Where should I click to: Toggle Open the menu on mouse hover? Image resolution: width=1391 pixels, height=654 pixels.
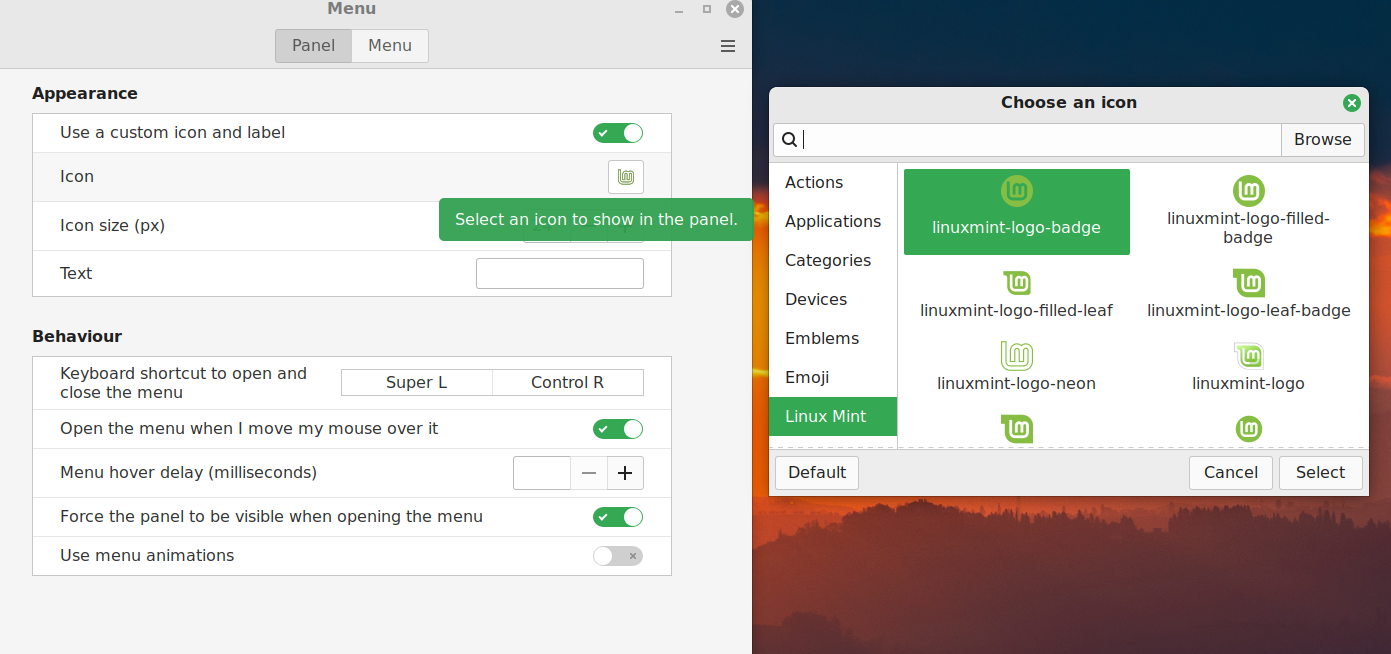(618, 429)
